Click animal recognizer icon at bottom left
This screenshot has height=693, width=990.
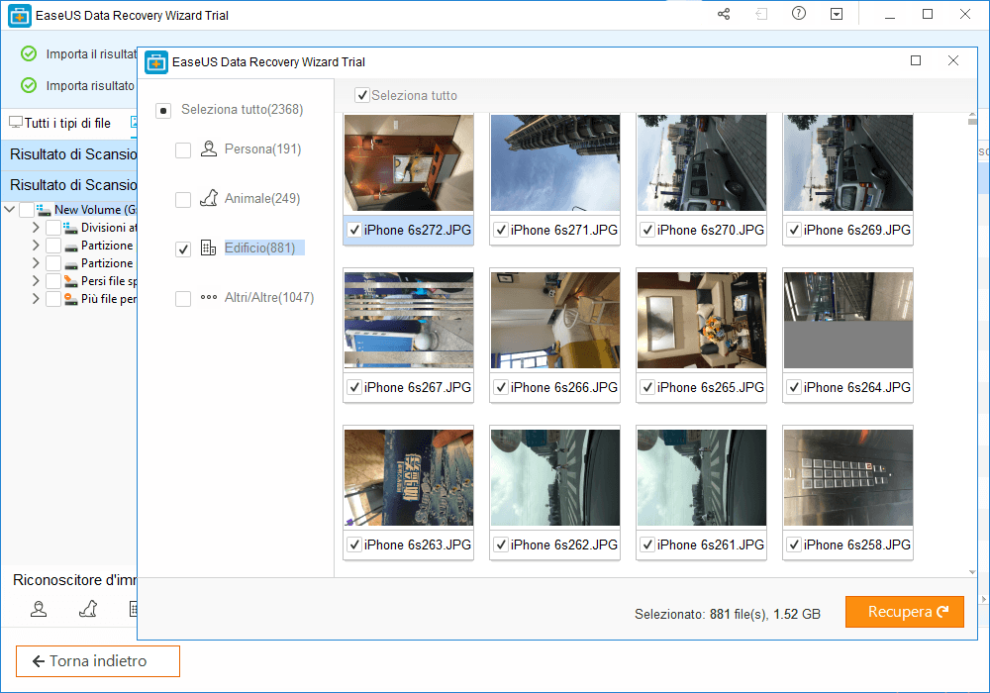click(88, 608)
